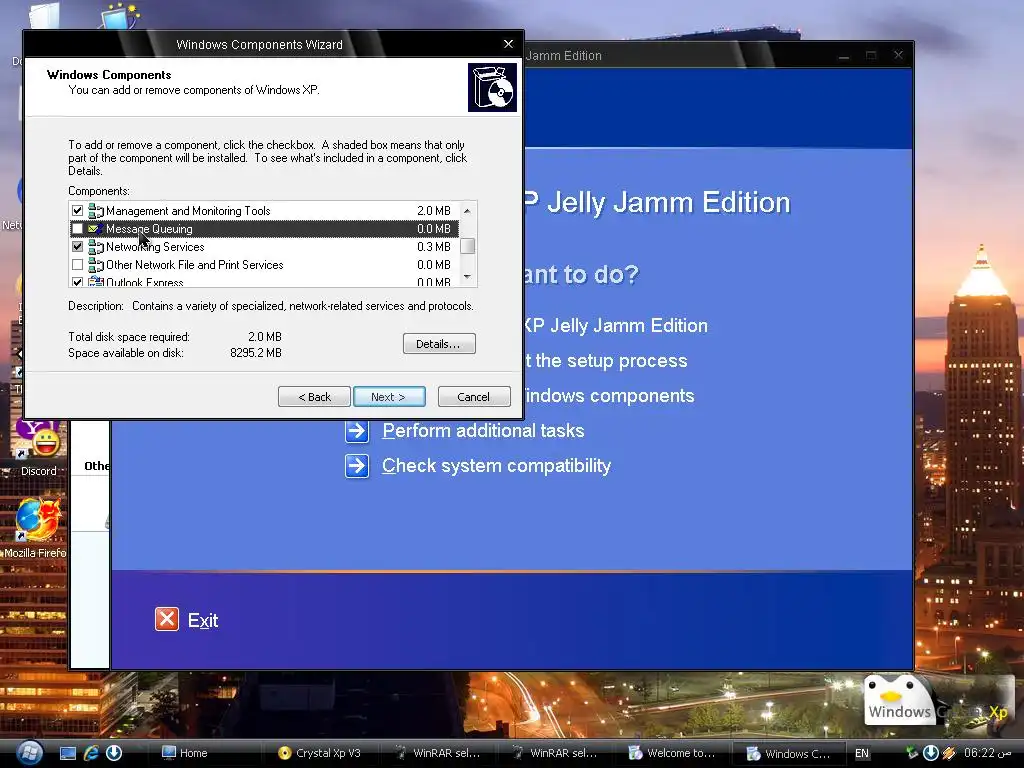The height and width of the screenshot is (768, 1024).
Task: Click the Networking Services component icon
Action: point(96,247)
